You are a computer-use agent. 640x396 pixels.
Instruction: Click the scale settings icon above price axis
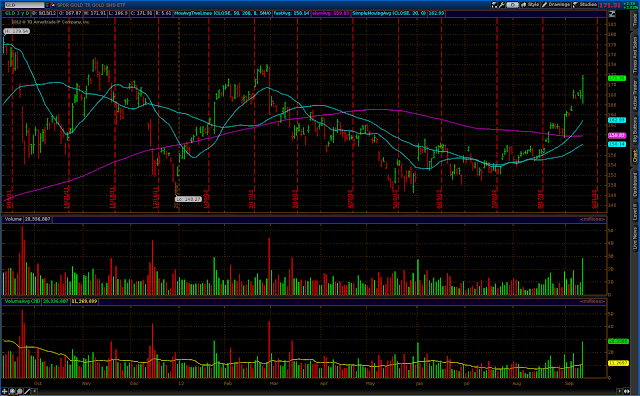pyautogui.click(x=612, y=13)
